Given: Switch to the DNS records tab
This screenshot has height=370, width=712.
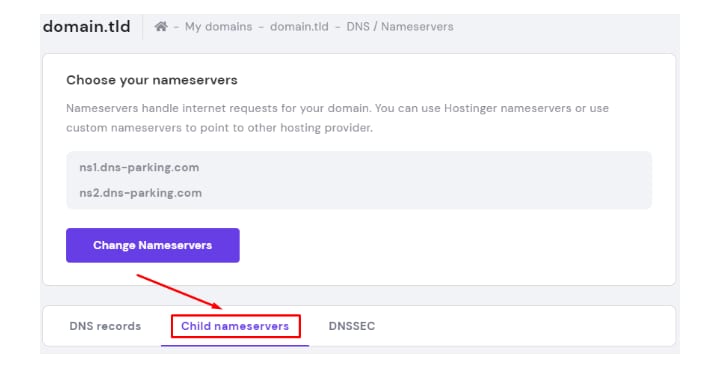Looking at the screenshot, I should [x=105, y=326].
